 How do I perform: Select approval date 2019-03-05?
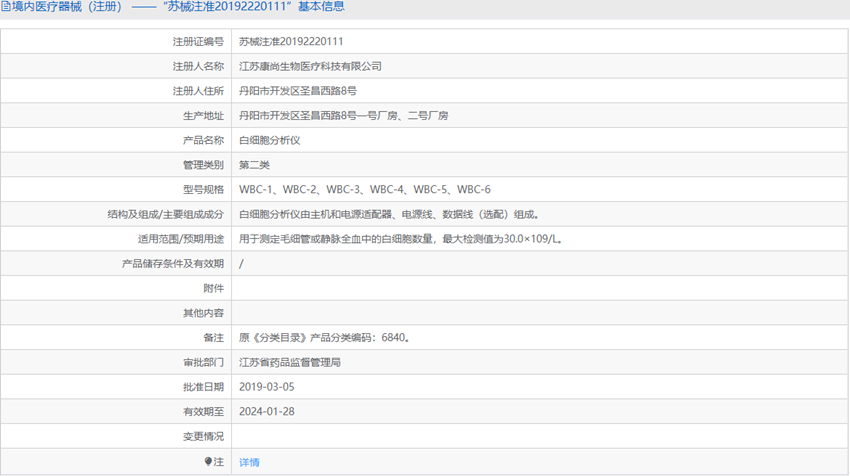(x=267, y=387)
